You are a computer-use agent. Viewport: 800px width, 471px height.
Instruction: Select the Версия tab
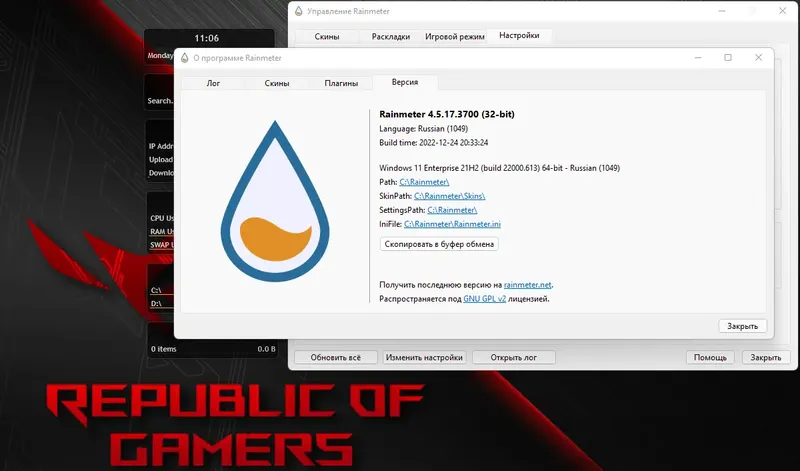coord(405,82)
